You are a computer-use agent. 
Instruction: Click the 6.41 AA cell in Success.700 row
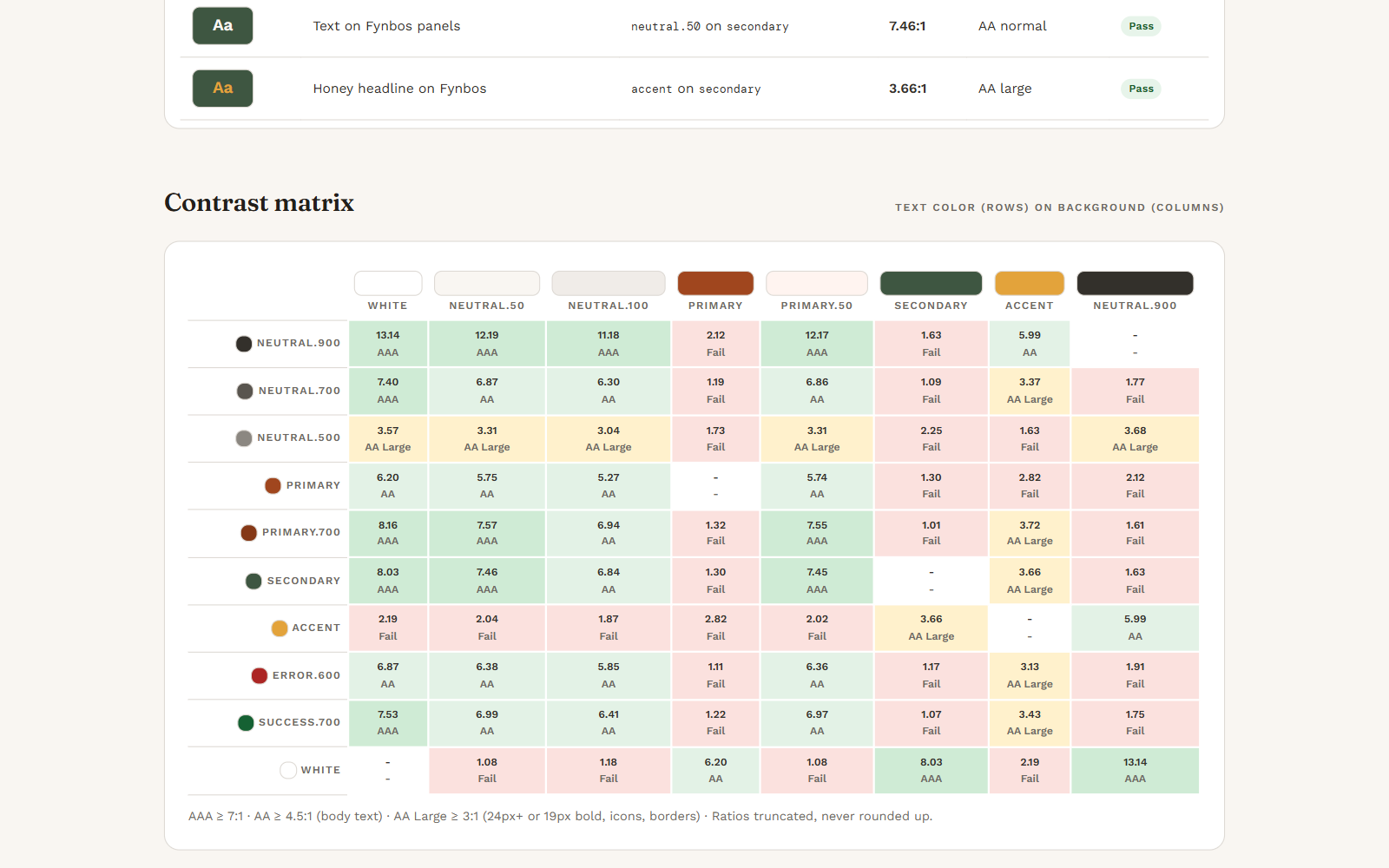609,723
